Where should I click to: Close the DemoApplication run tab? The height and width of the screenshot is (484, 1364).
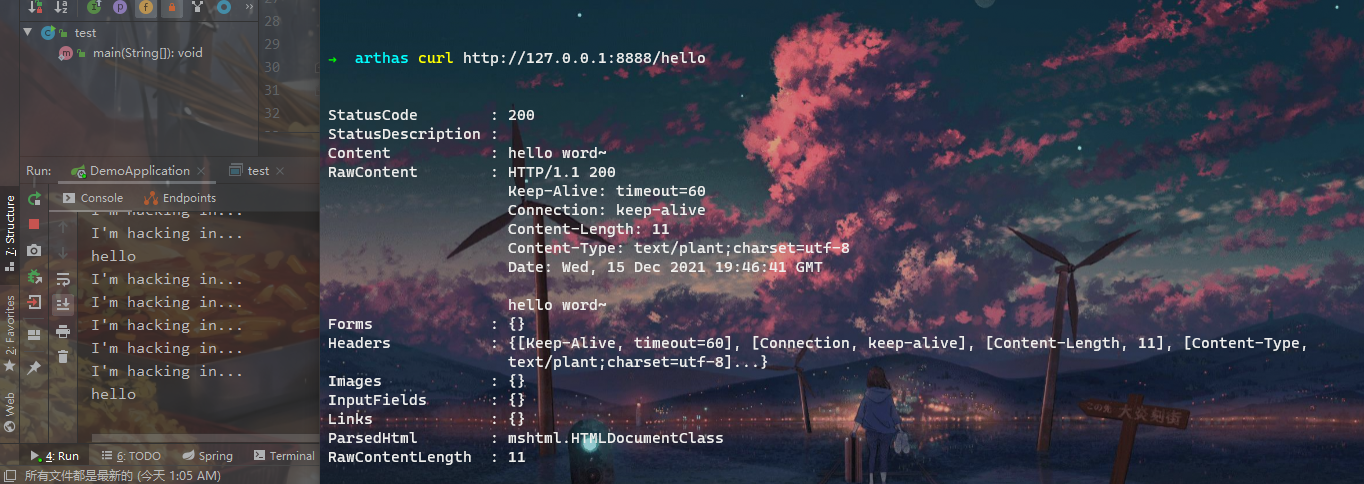[202, 171]
